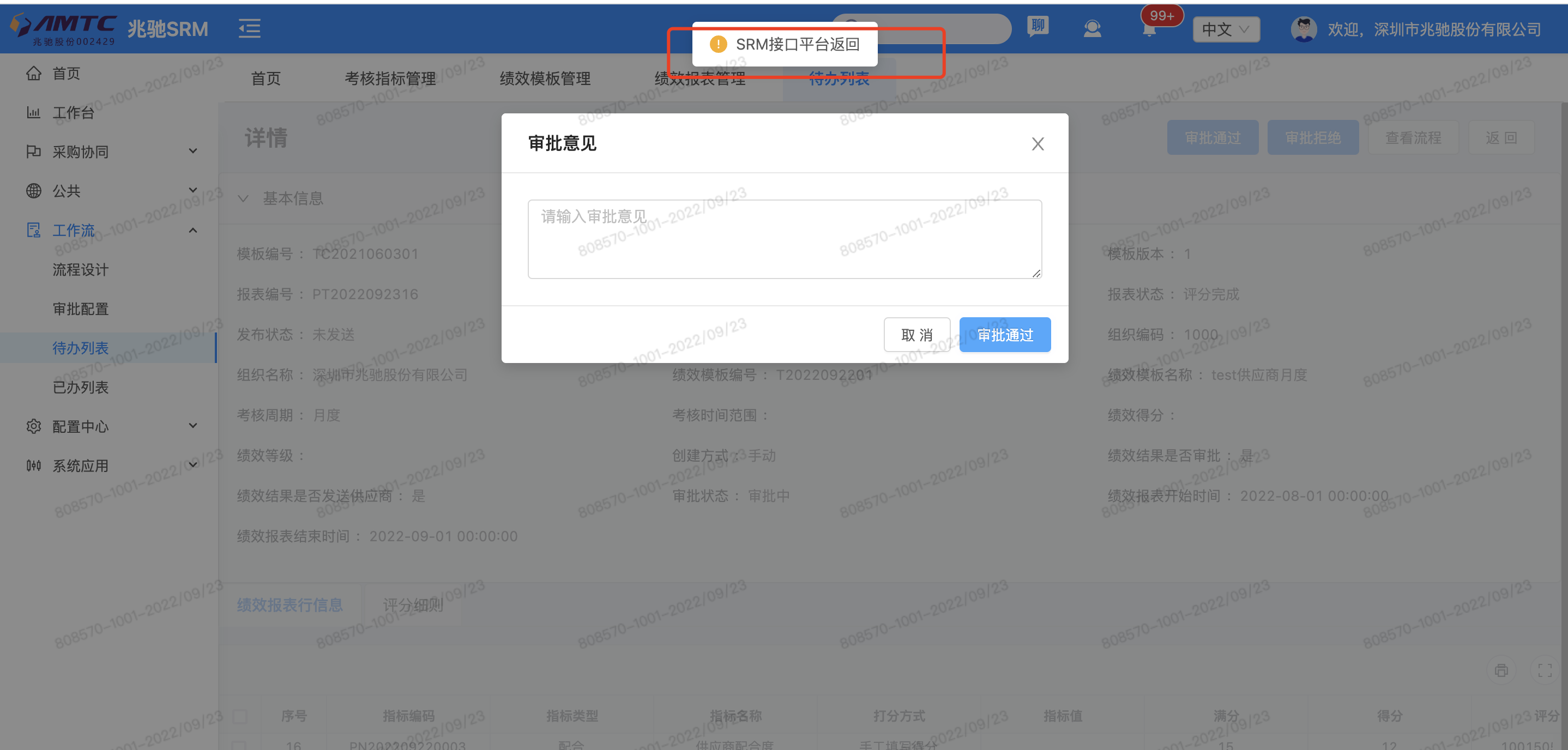Switch to the 考核指标管理 tab

tap(390, 78)
